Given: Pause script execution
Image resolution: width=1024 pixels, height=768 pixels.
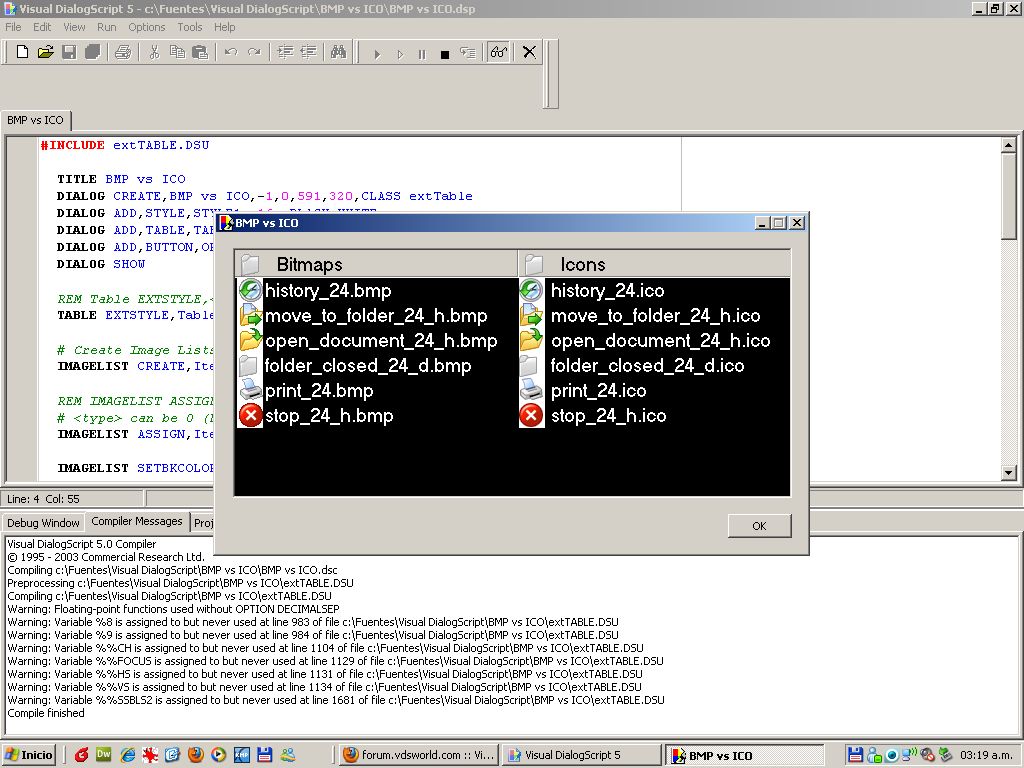Looking at the screenshot, I should point(422,54).
